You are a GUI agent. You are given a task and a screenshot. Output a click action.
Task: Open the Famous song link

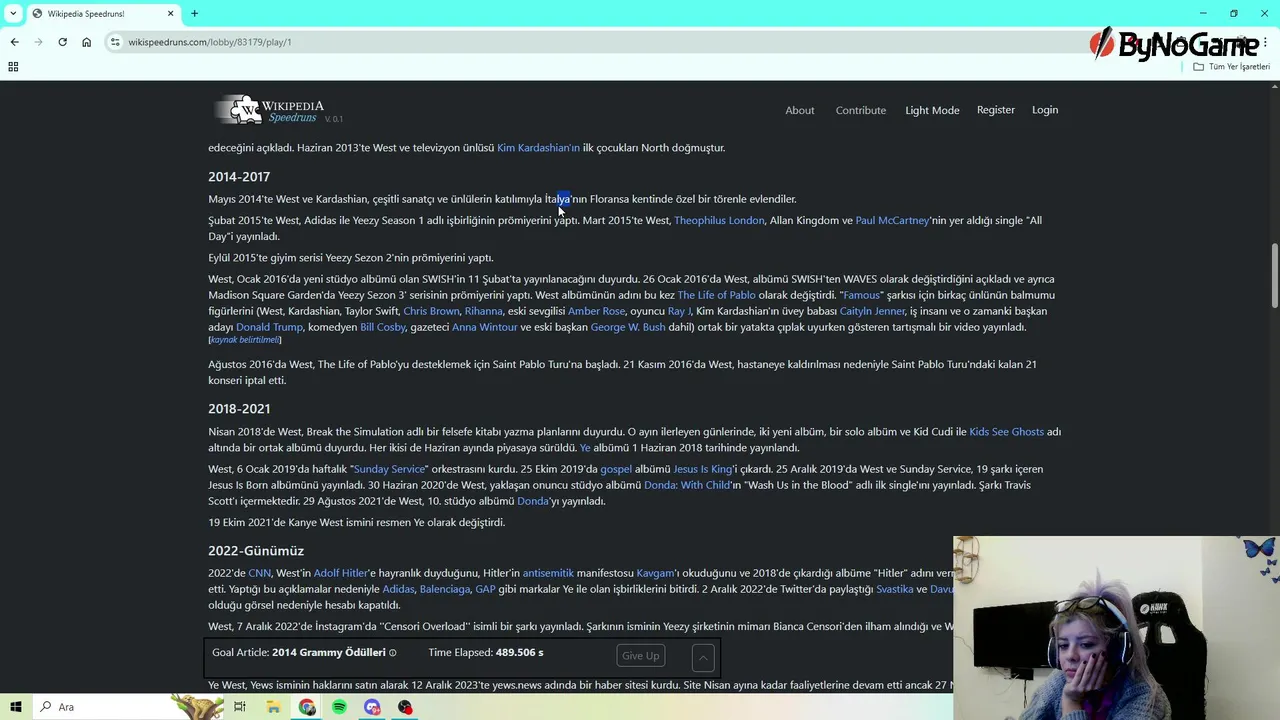(861, 295)
